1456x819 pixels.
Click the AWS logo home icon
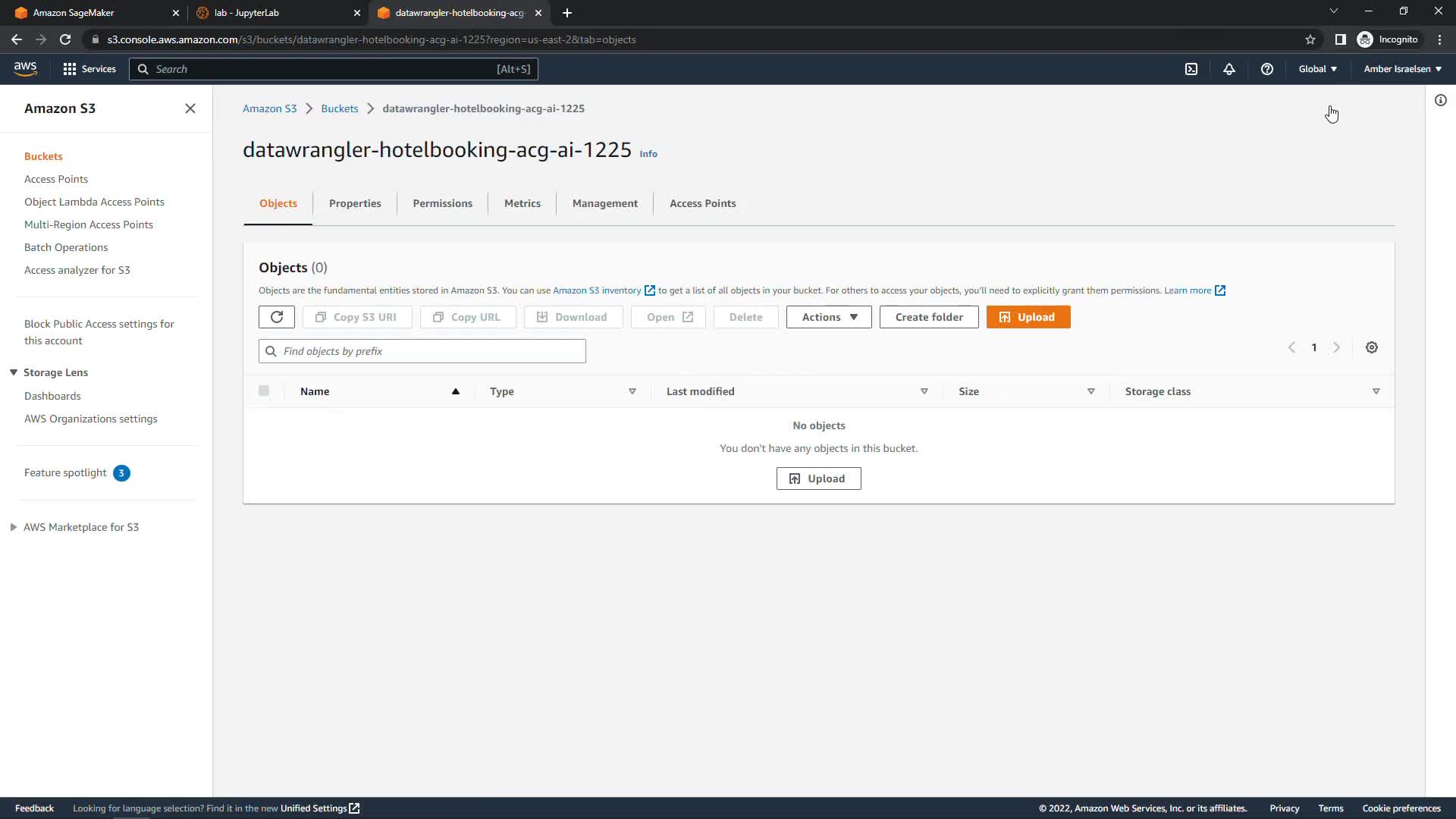[x=25, y=68]
